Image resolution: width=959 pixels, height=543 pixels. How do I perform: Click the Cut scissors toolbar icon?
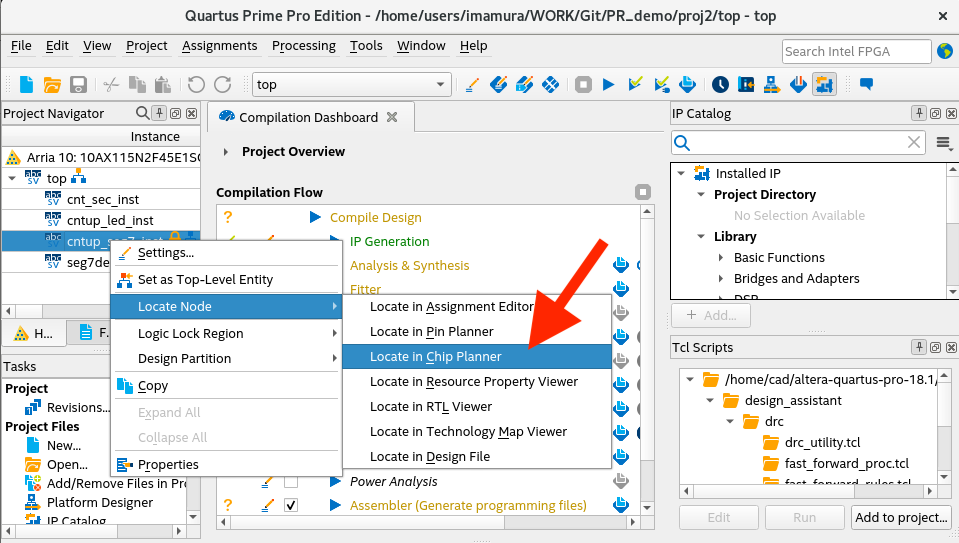click(x=111, y=84)
